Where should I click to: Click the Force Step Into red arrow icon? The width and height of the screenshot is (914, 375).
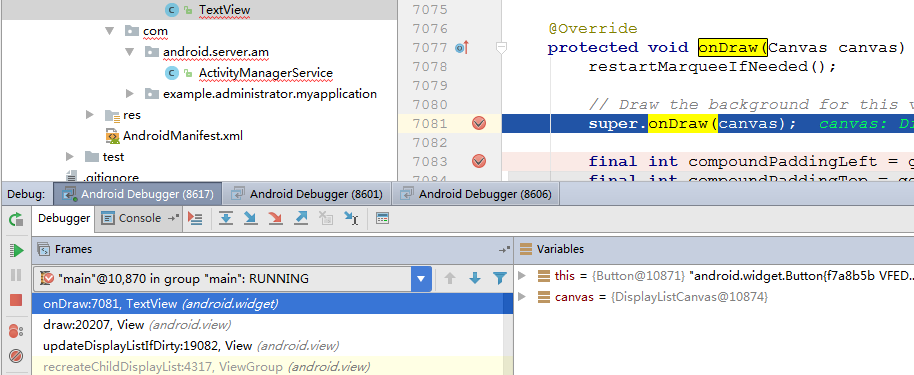pos(275,219)
